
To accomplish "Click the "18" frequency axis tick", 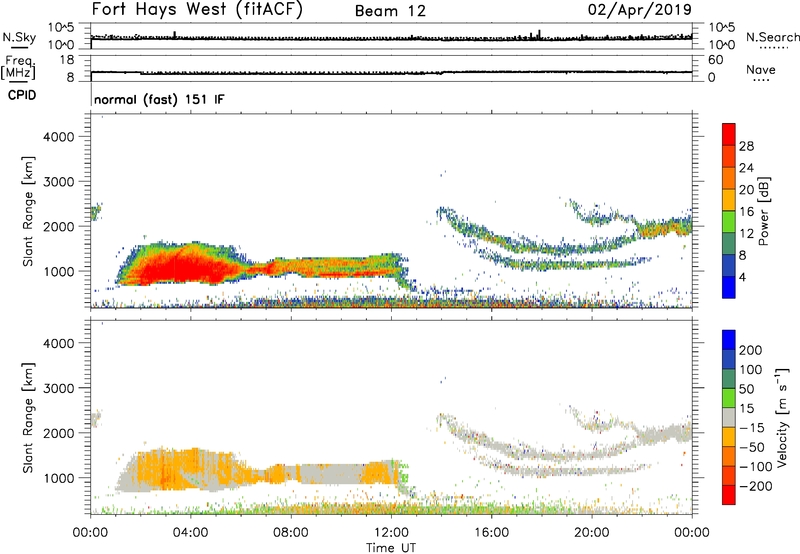I will pos(67,60).
